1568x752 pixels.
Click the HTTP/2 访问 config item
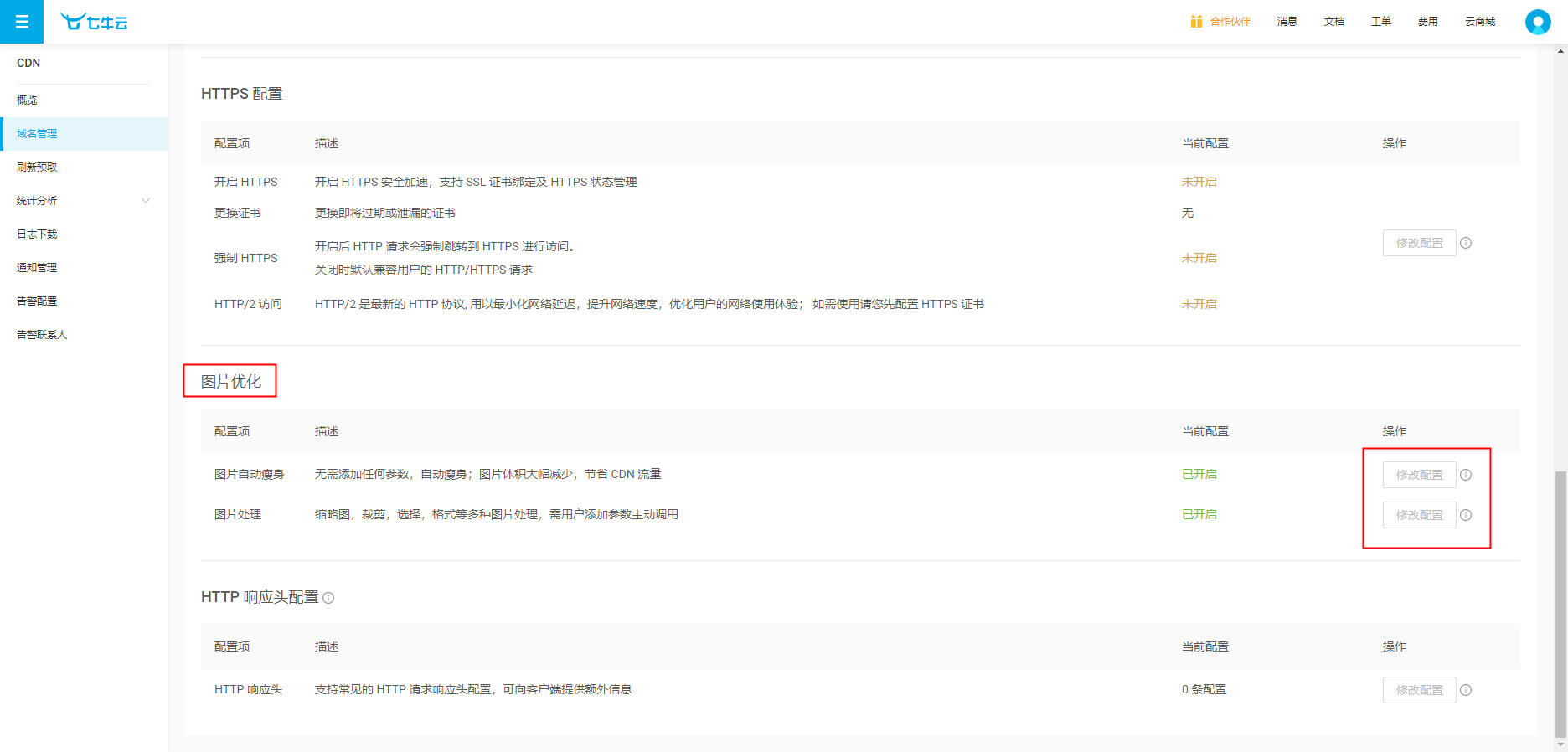click(x=248, y=304)
